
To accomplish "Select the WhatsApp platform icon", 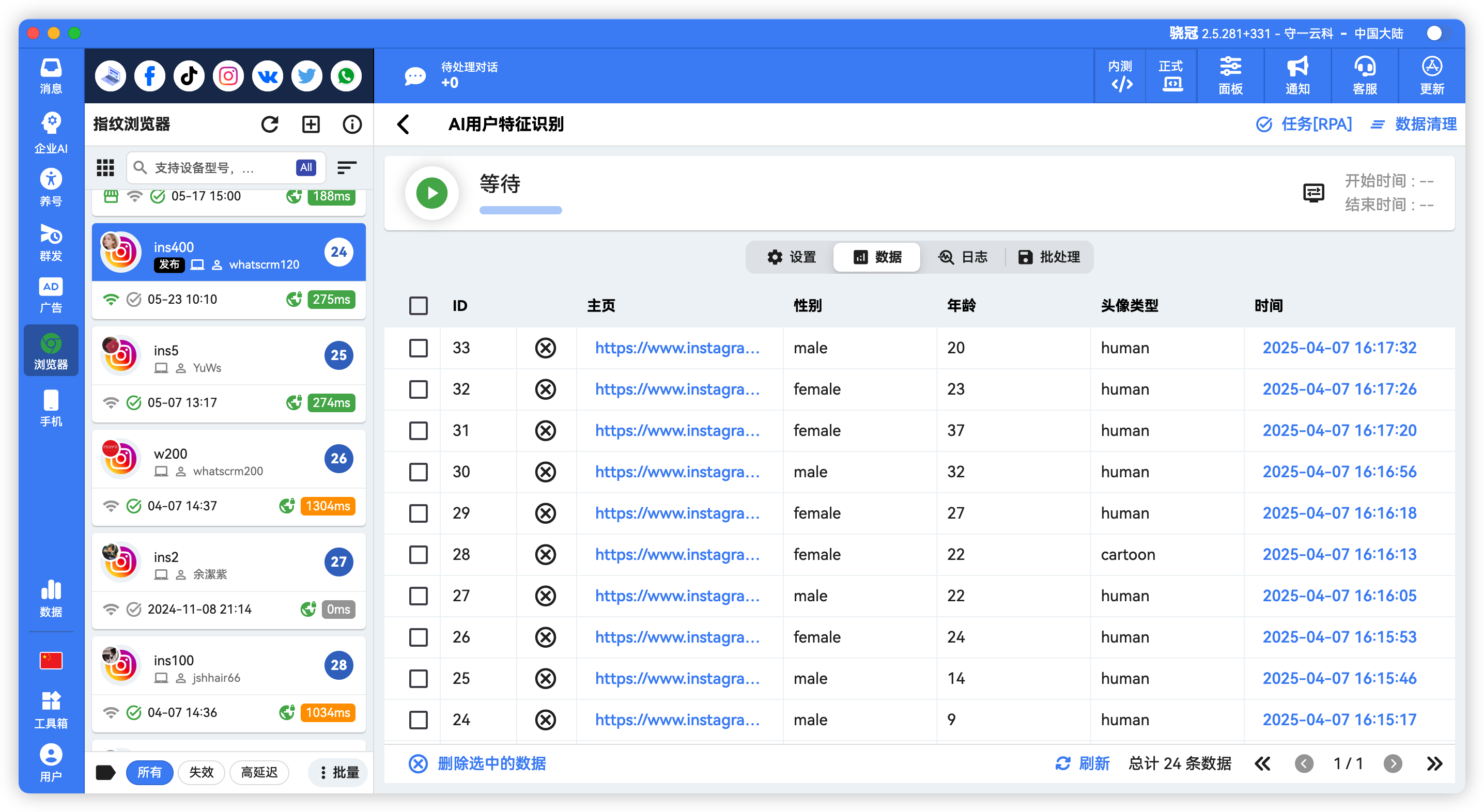I will pos(346,75).
